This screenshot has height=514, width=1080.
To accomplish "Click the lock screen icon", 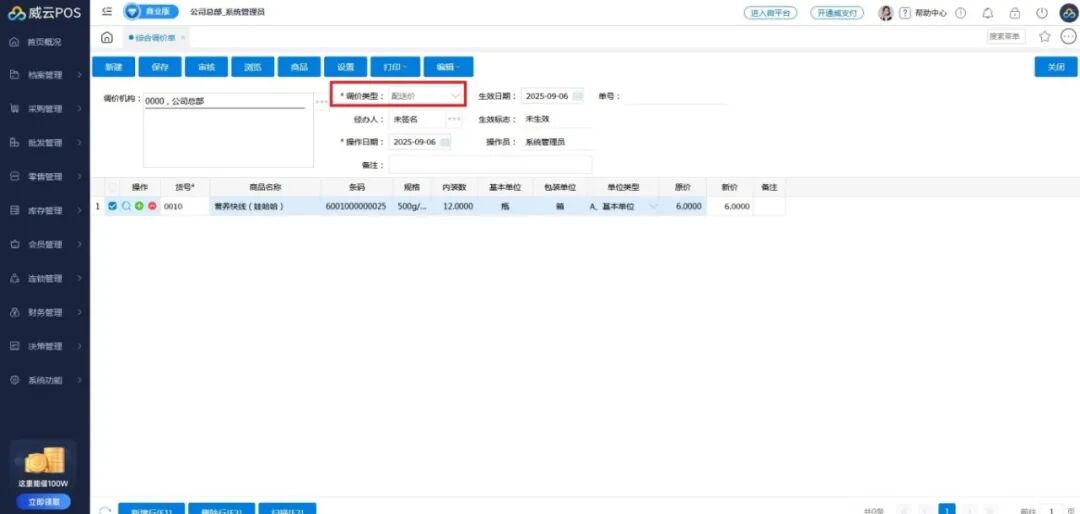I will (1015, 13).
